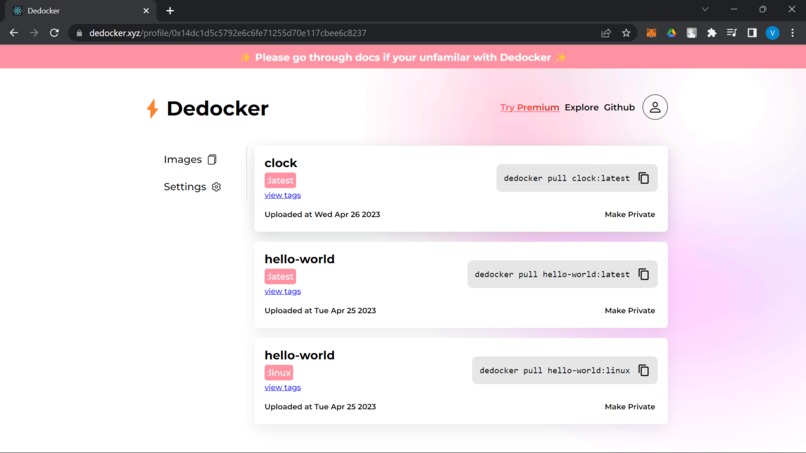Screen dimensions: 806x453
Task: Click the Dedocker site title
Action: pyautogui.click(x=217, y=108)
